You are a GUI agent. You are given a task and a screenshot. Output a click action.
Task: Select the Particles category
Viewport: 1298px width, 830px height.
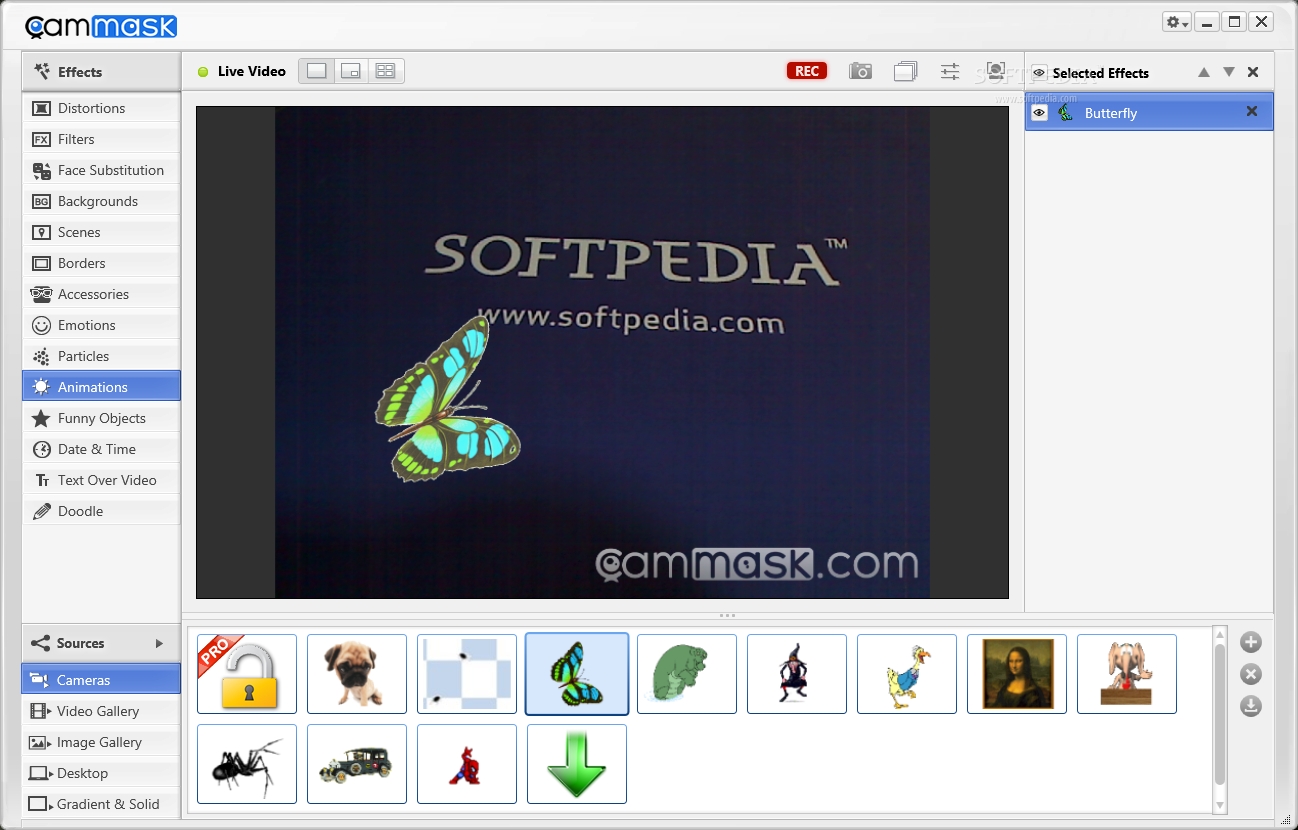[x=101, y=356]
